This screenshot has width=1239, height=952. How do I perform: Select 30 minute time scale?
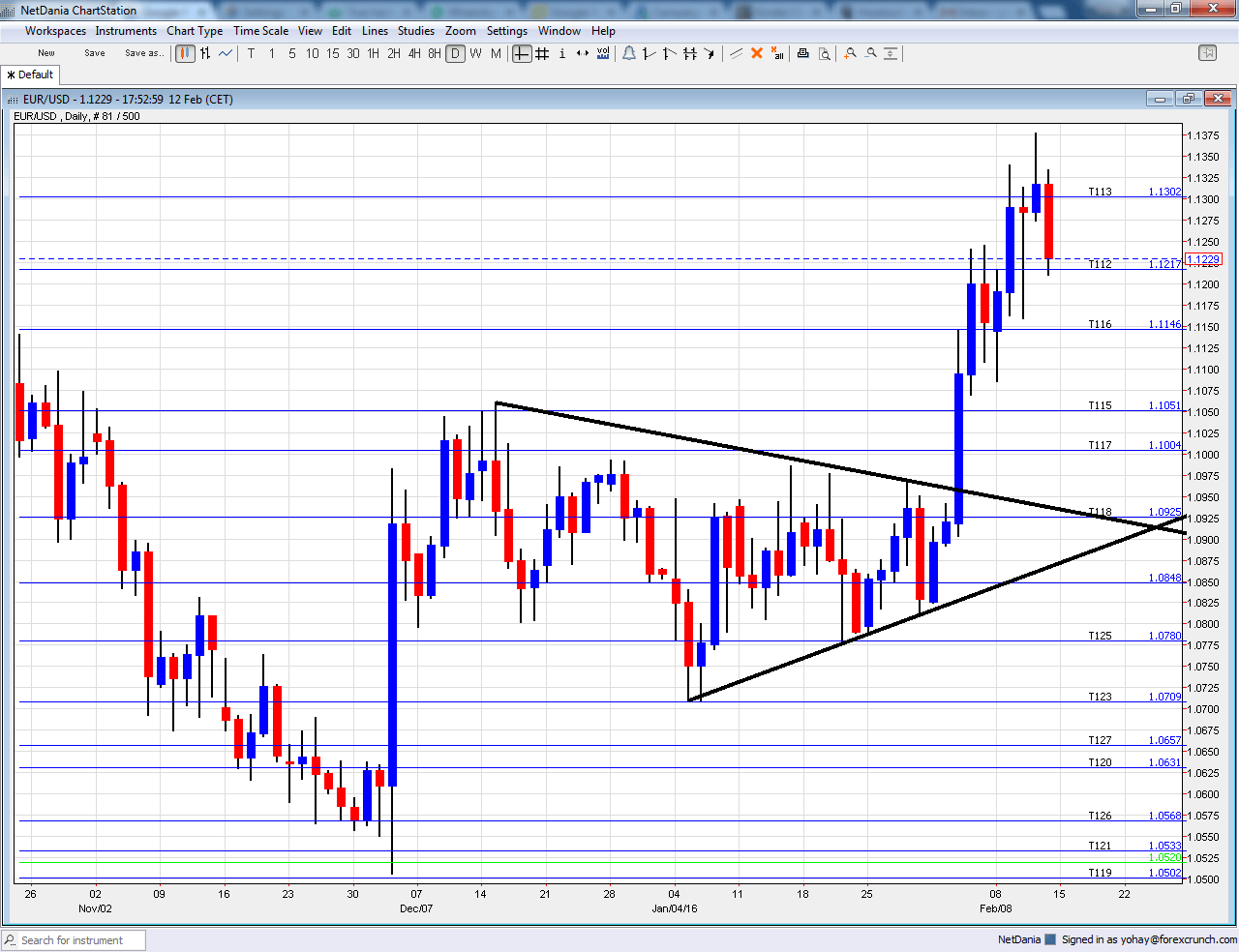click(x=353, y=53)
